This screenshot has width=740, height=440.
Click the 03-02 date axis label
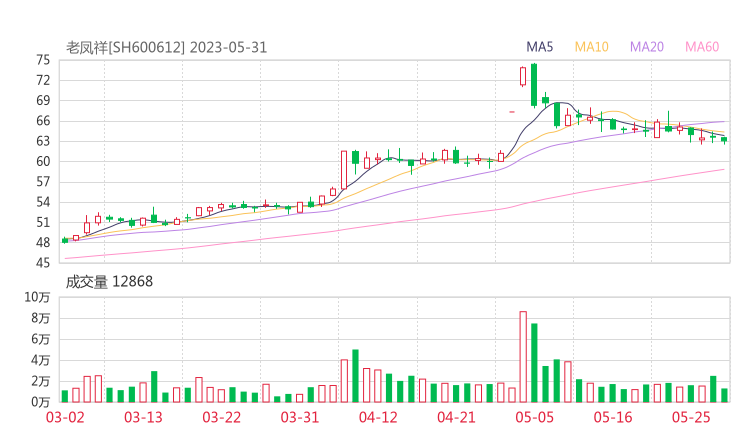coord(65,417)
